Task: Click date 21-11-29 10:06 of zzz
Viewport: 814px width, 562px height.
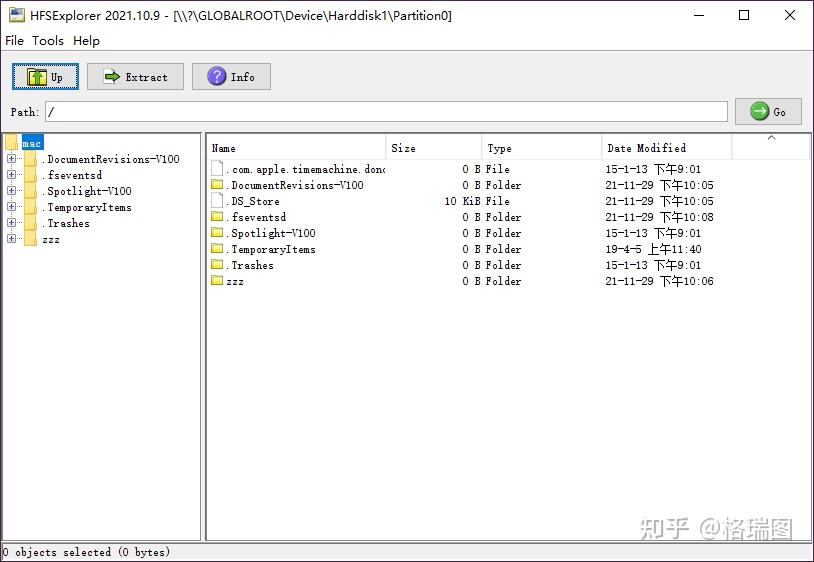Action: pos(659,281)
